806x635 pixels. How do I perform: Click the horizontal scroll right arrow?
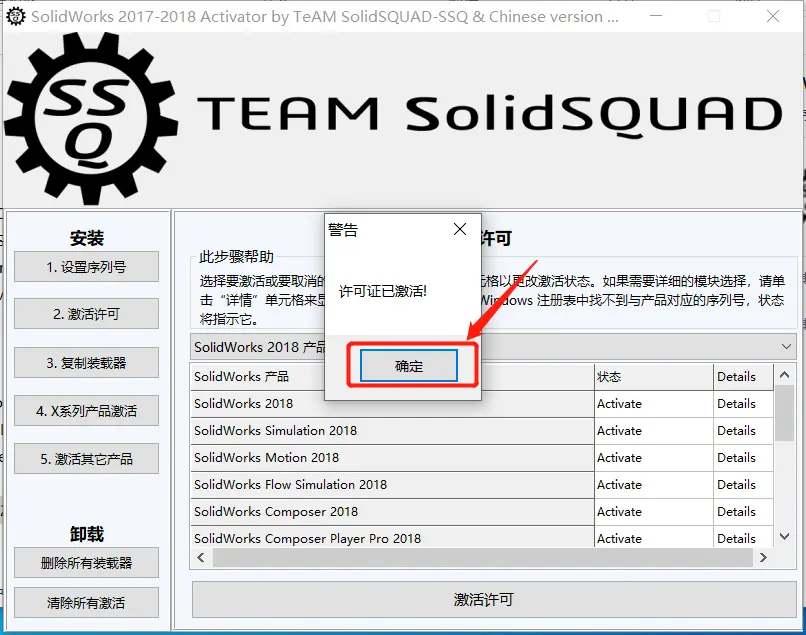763,557
